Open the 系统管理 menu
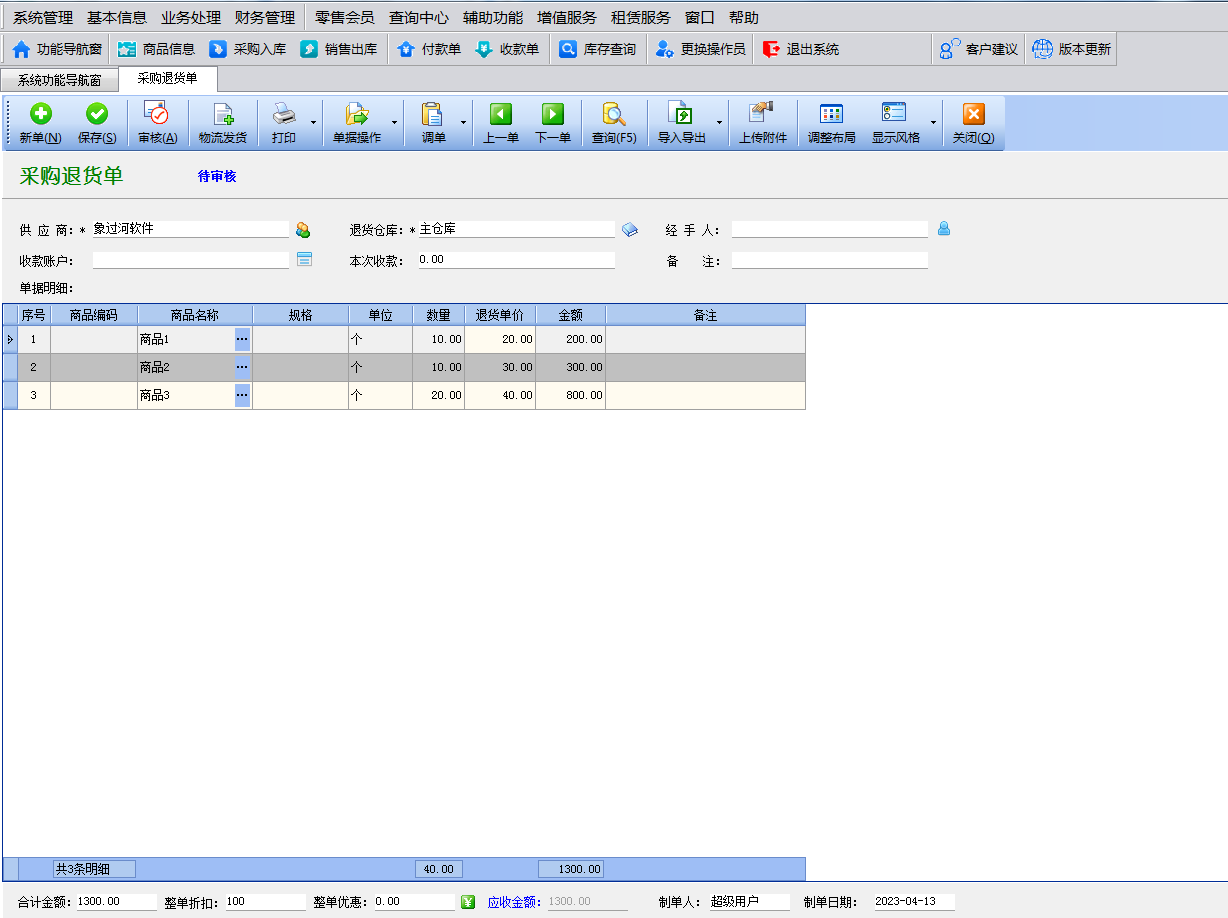This screenshot has width=1228, height=918. pyautogui.click(x=43, y=18)
